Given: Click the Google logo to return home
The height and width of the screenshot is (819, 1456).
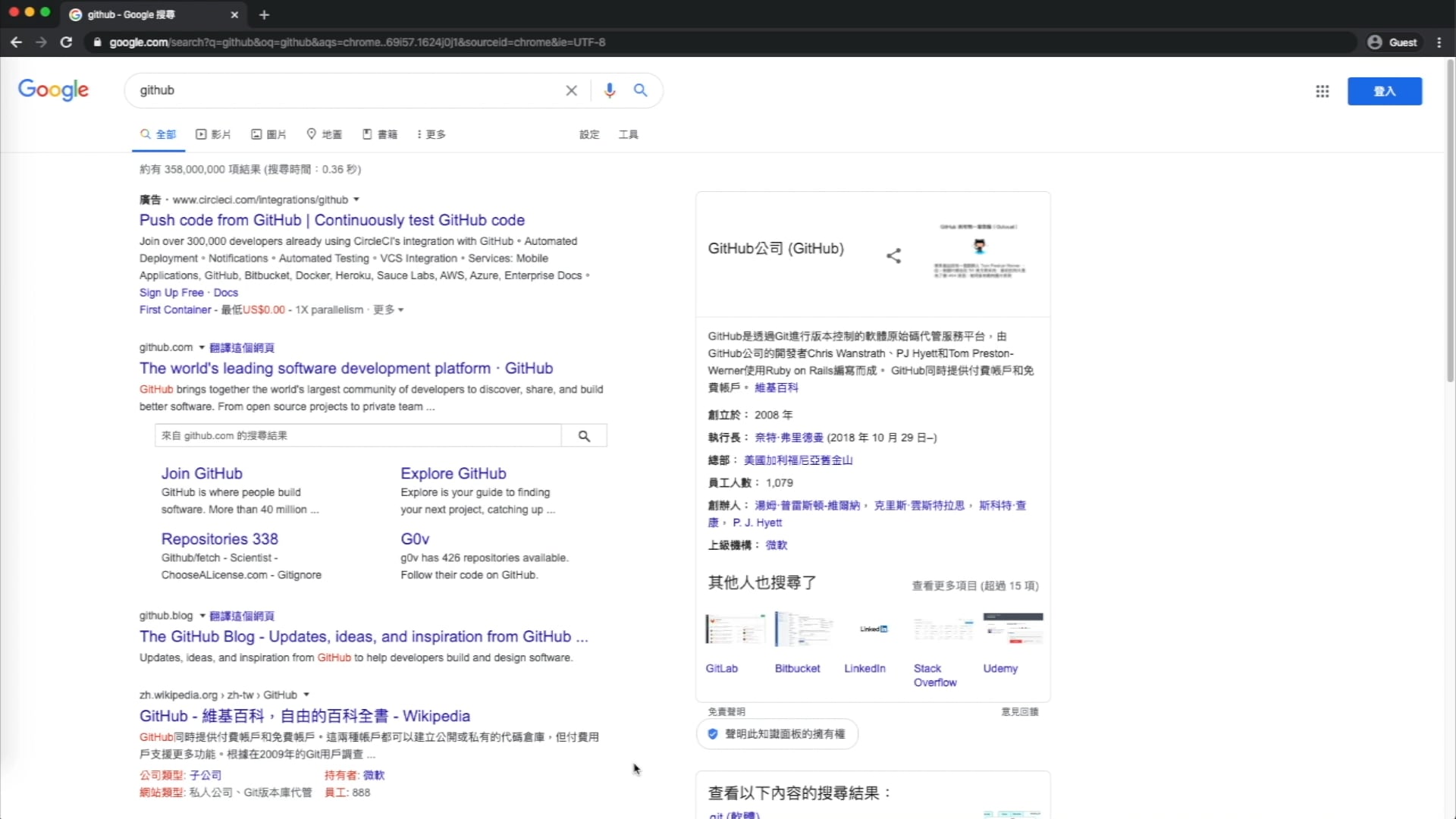Looking at the screenshot, I should (x=53, y=89).
